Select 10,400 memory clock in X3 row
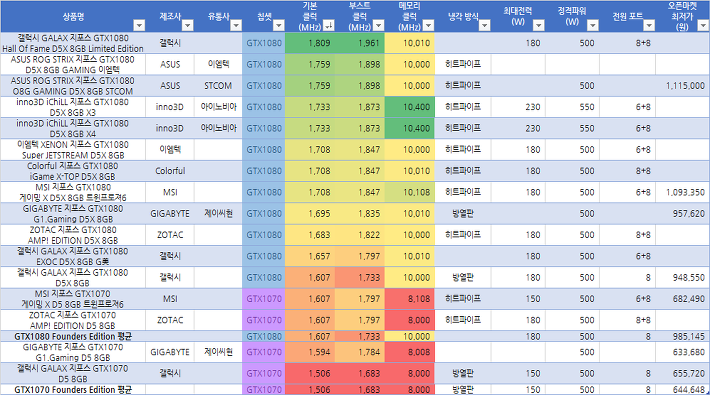Screen dimensions: 710x395 [x=410, y=107]
